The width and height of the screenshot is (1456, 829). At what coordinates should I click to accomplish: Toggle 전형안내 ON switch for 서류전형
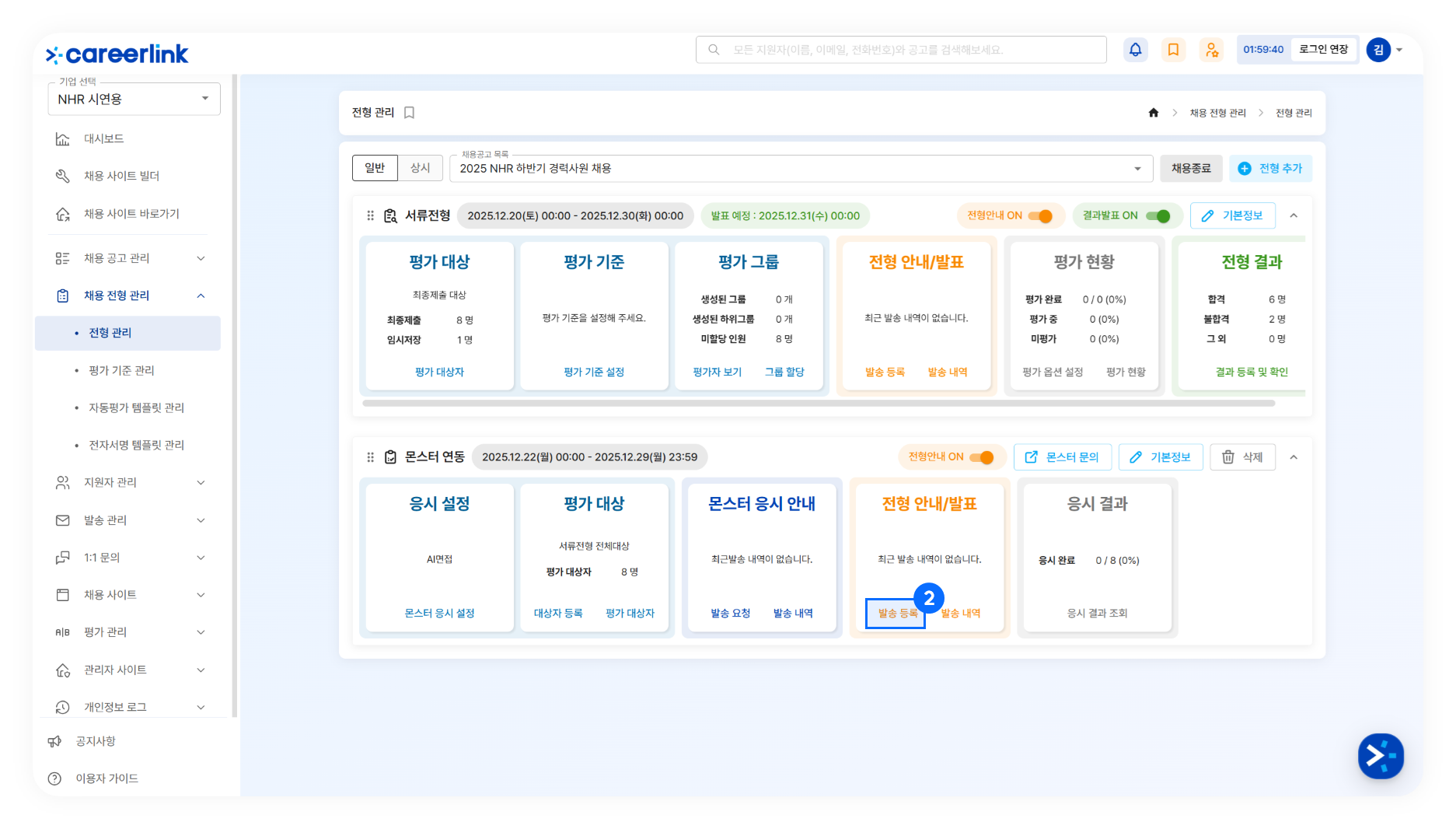coord(1040,216)
